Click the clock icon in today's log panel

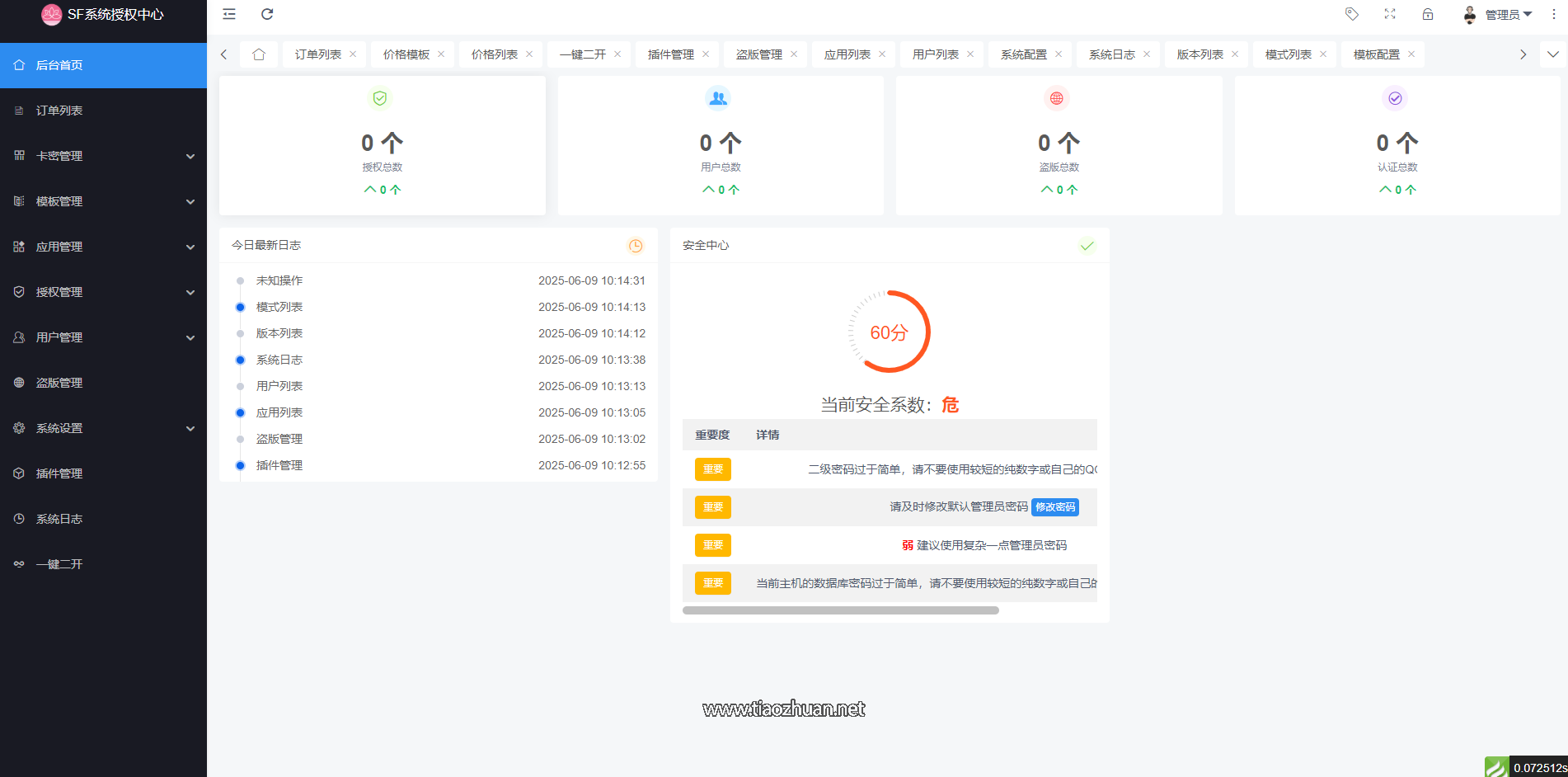coord(636,246)
